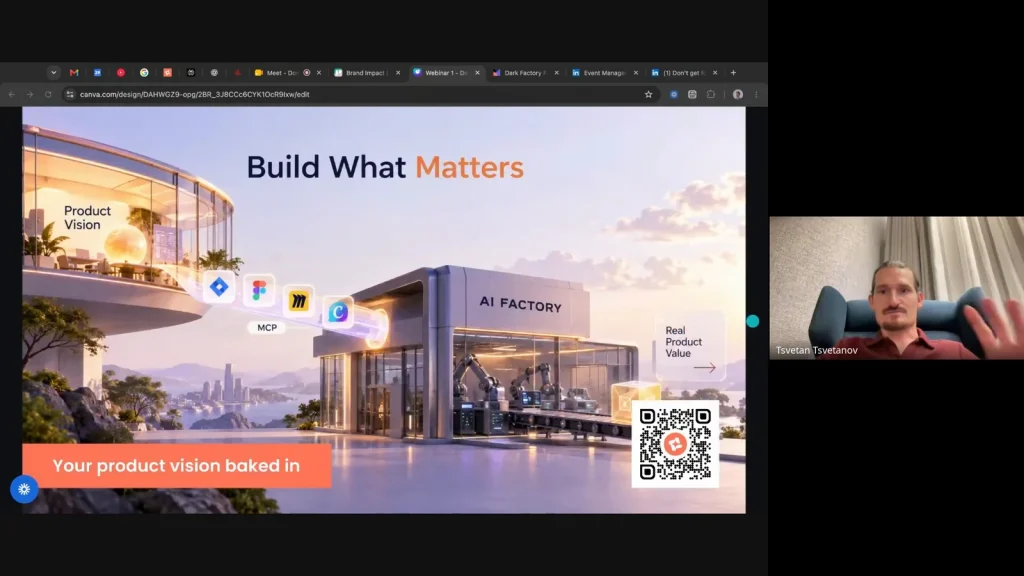
Task: Open the tab search dropdown arrow
Action: (54, 72)
